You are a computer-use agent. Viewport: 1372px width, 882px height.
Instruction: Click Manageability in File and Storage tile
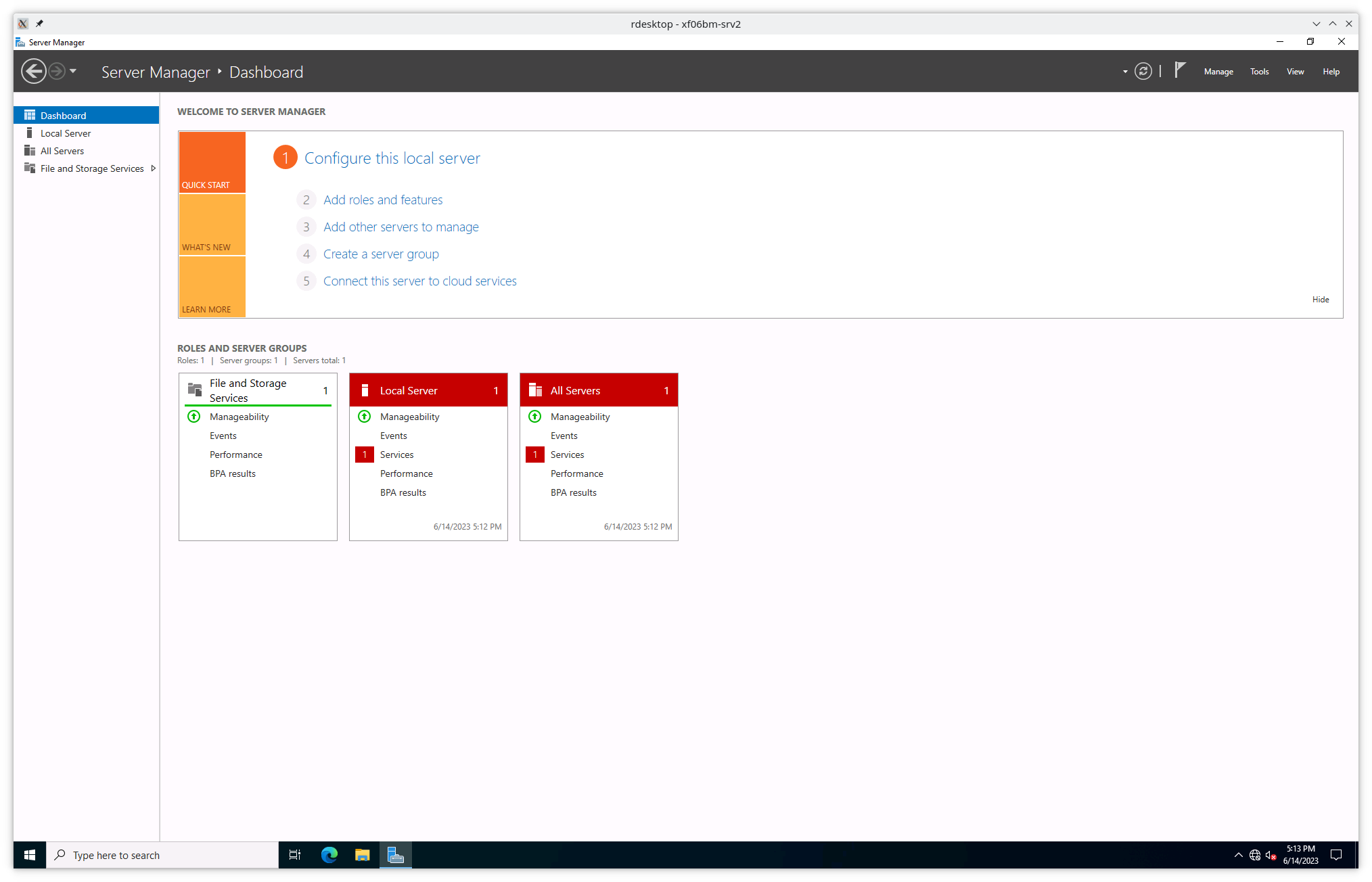(239, 417)
